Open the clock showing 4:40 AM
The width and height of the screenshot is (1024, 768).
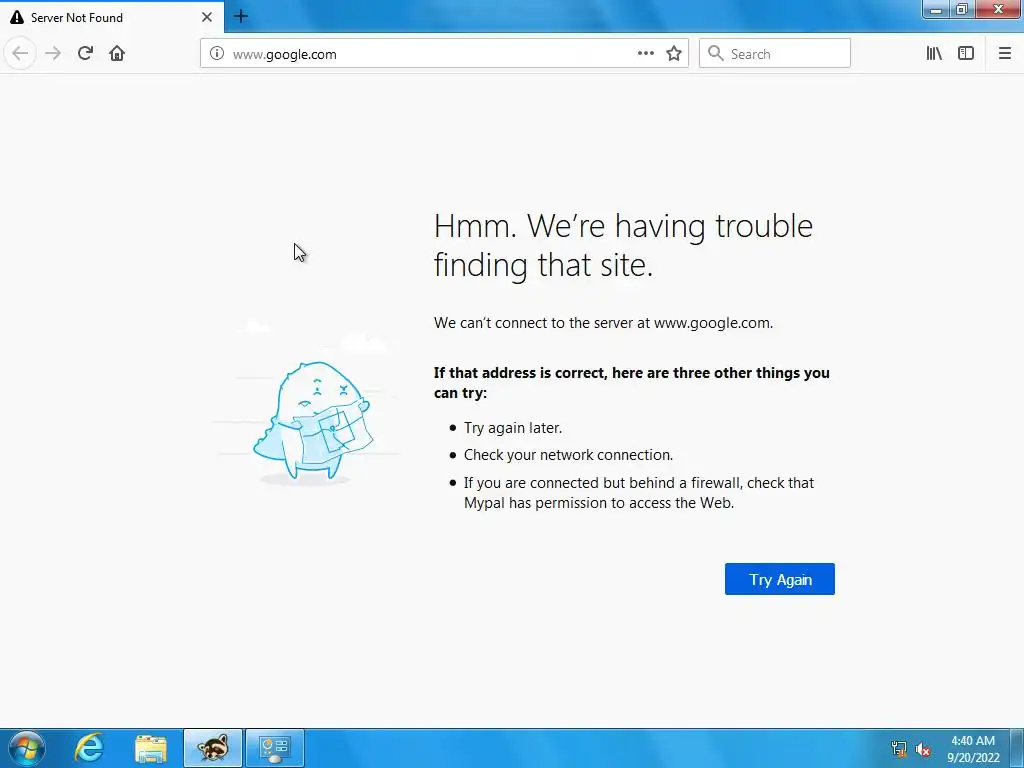click(973, 748)
